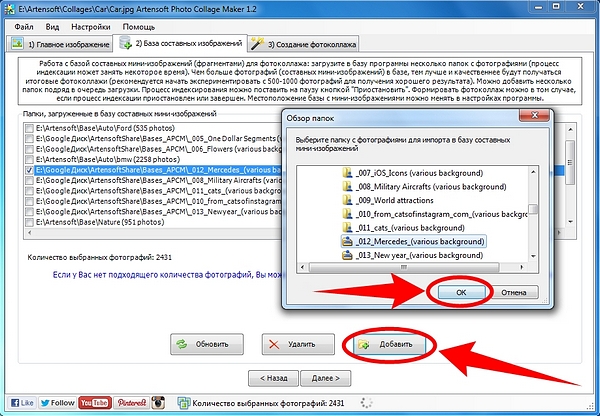This screenshot has height=416, width=600.
Task: Click the blue link text about photos
Action: (x=167, y=275)
